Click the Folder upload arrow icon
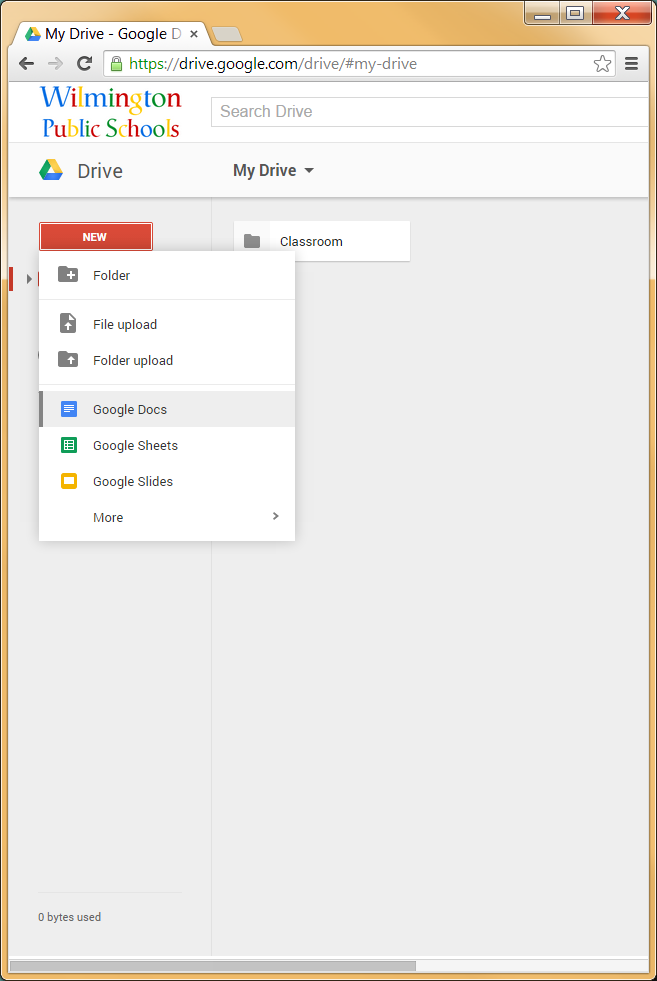 [x=68, y=359]
